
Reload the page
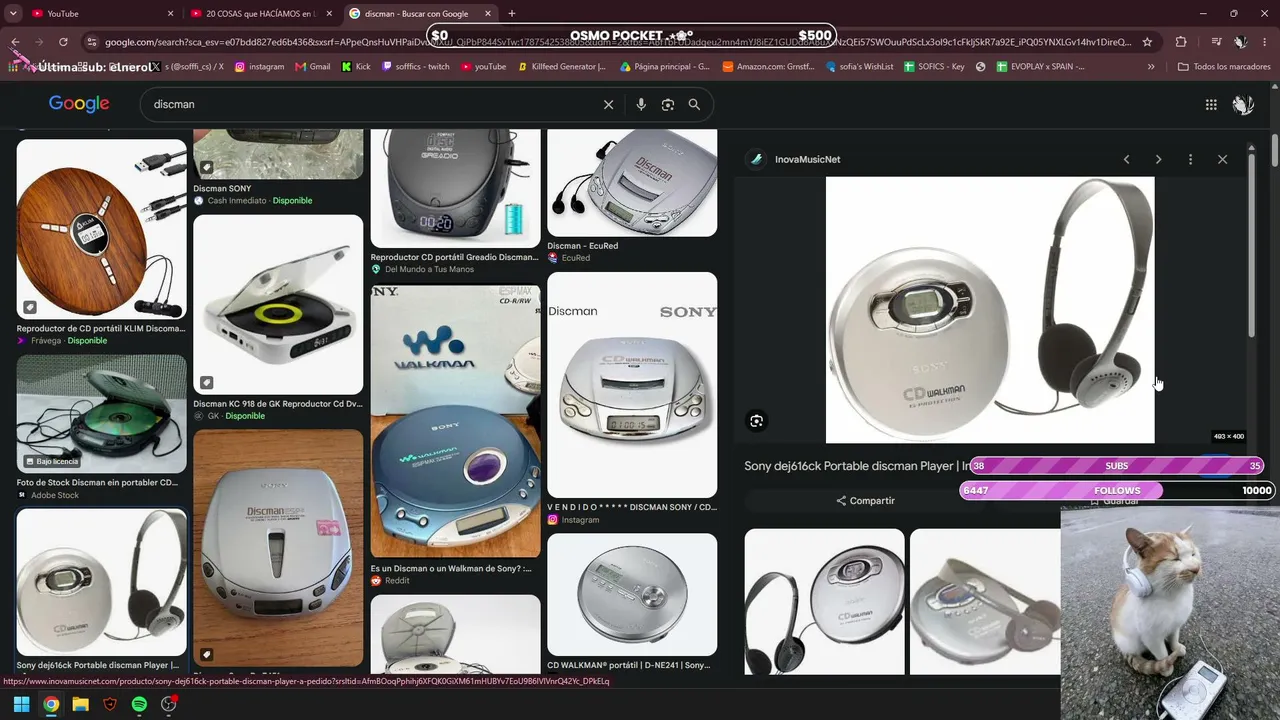[x=63, y=42]
